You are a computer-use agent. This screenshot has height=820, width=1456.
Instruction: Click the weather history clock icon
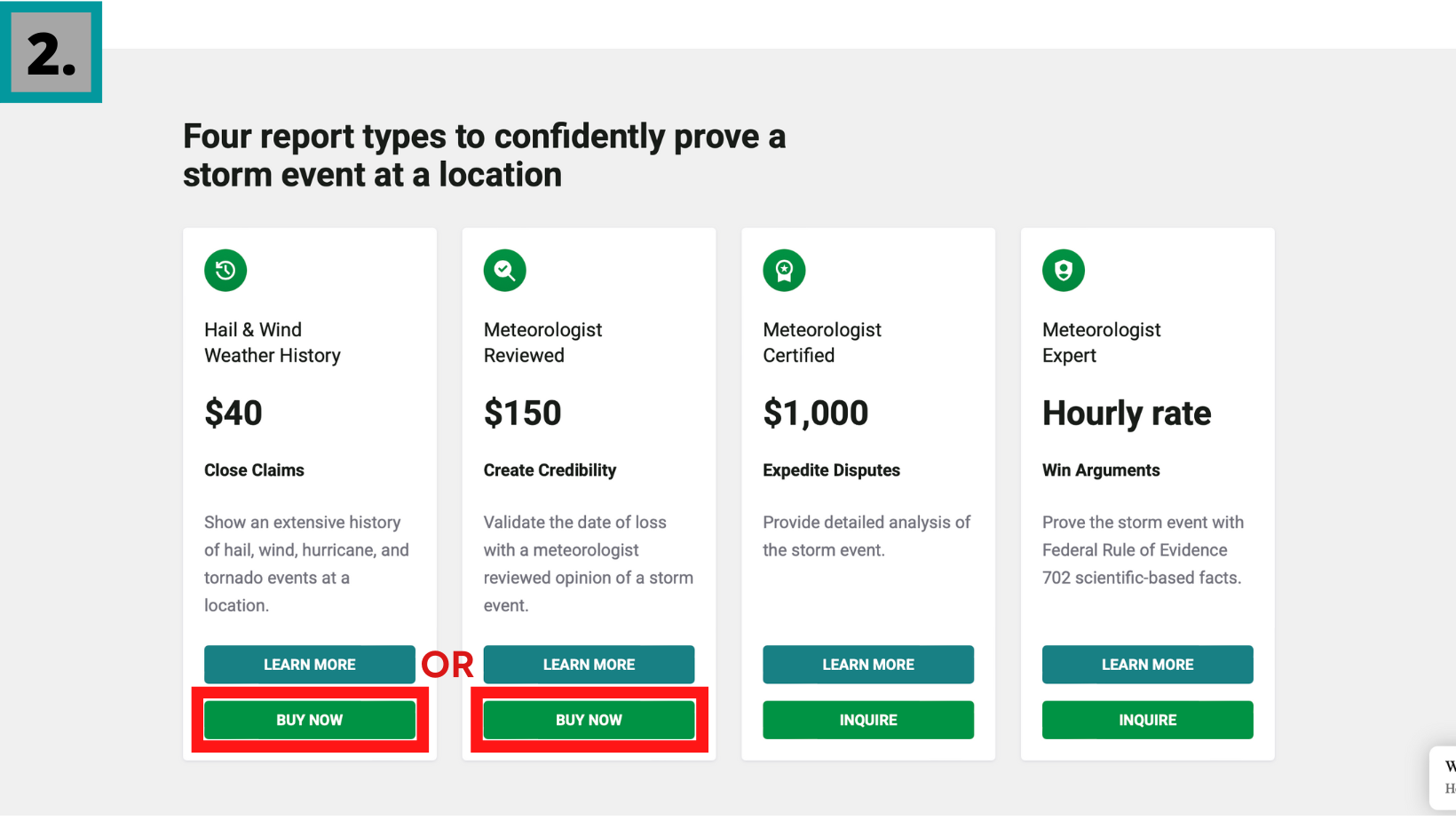click(226, 270)
